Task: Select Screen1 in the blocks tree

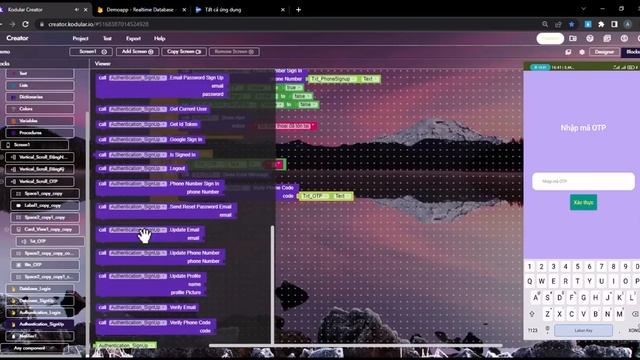Action: point(35,144)
